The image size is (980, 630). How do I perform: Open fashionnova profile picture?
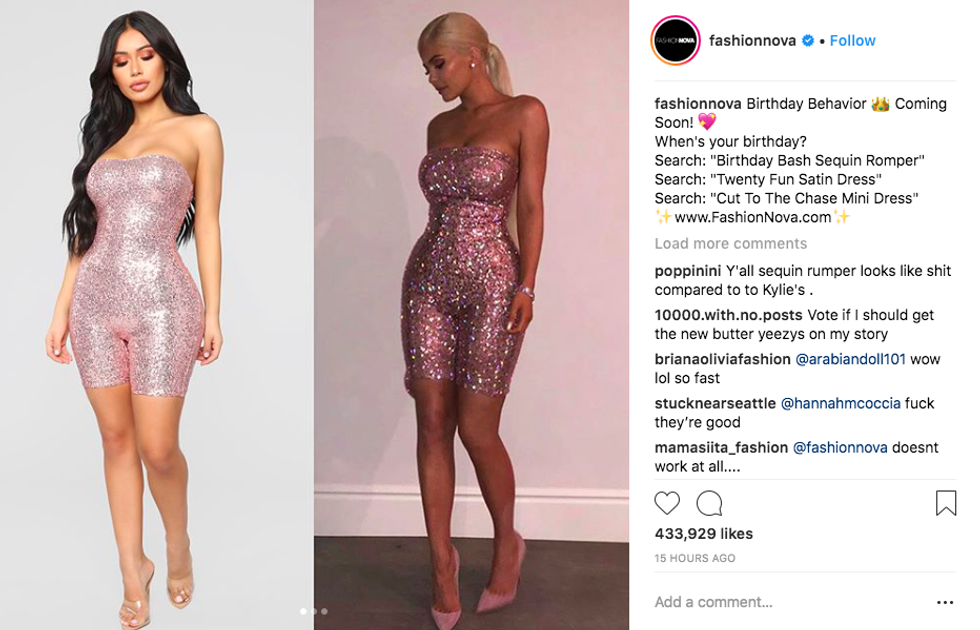point(676,41)
